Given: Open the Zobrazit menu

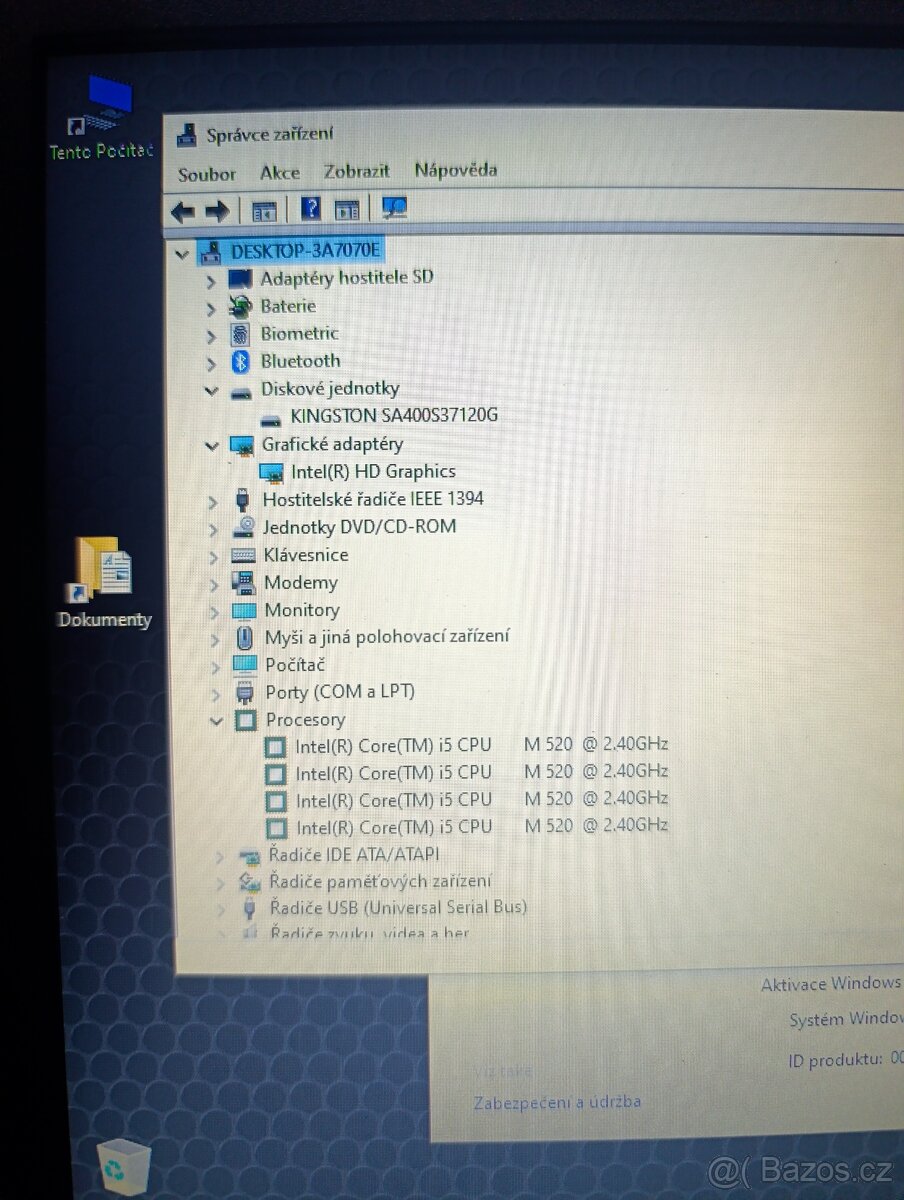Looking at the screenshot, I should [356, 171].
